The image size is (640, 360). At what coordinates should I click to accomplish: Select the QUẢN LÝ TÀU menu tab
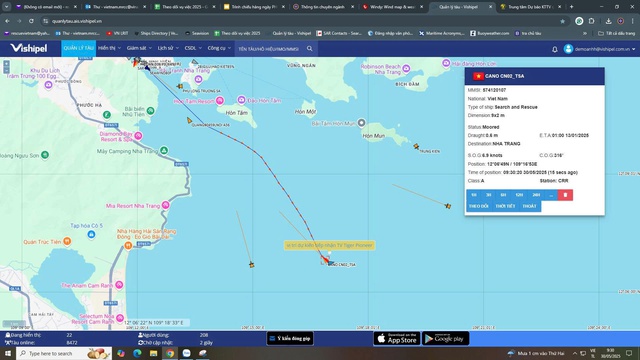(x=78, y=48)
